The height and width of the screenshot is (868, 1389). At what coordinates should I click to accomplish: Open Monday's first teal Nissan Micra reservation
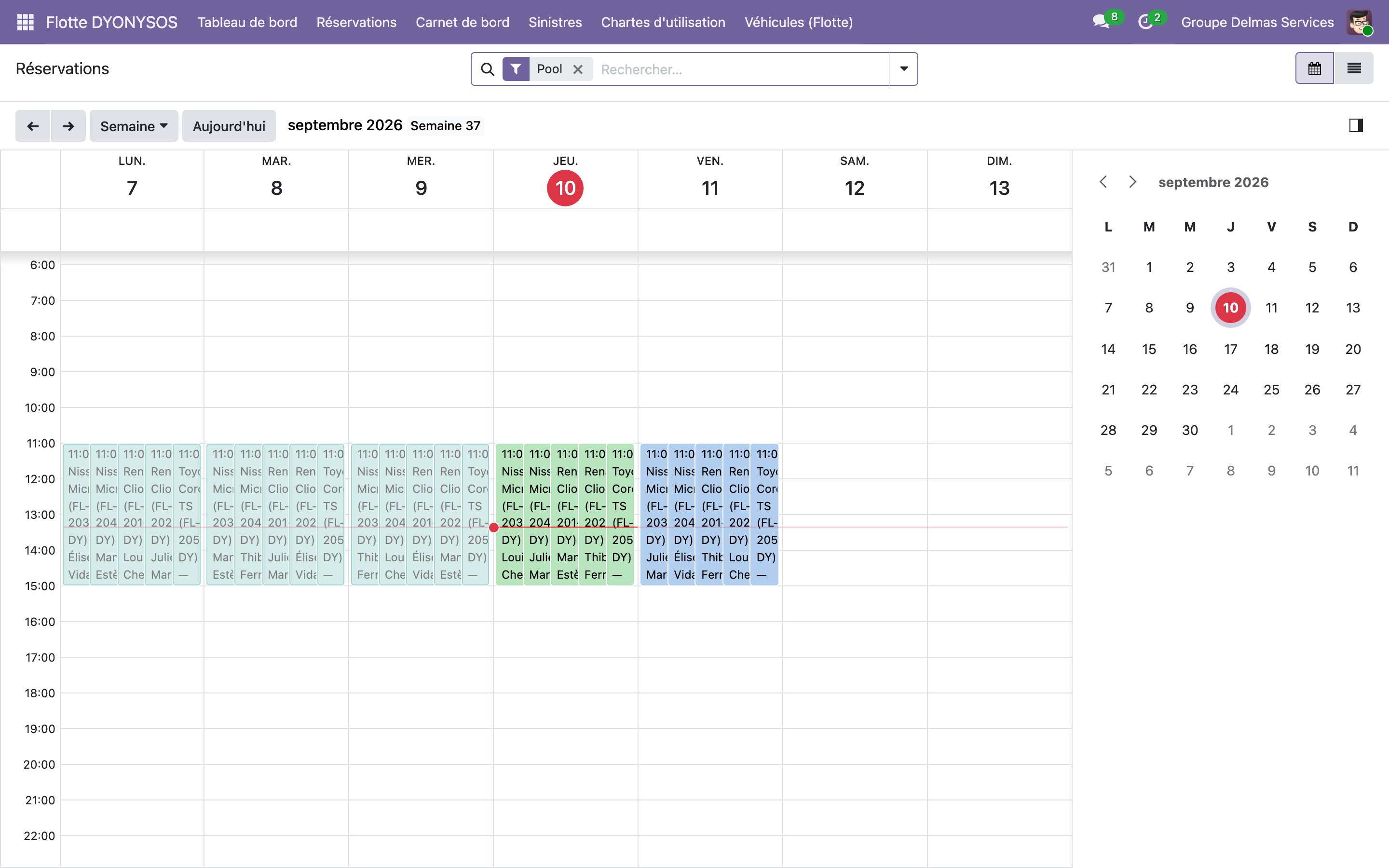point(76,515)
